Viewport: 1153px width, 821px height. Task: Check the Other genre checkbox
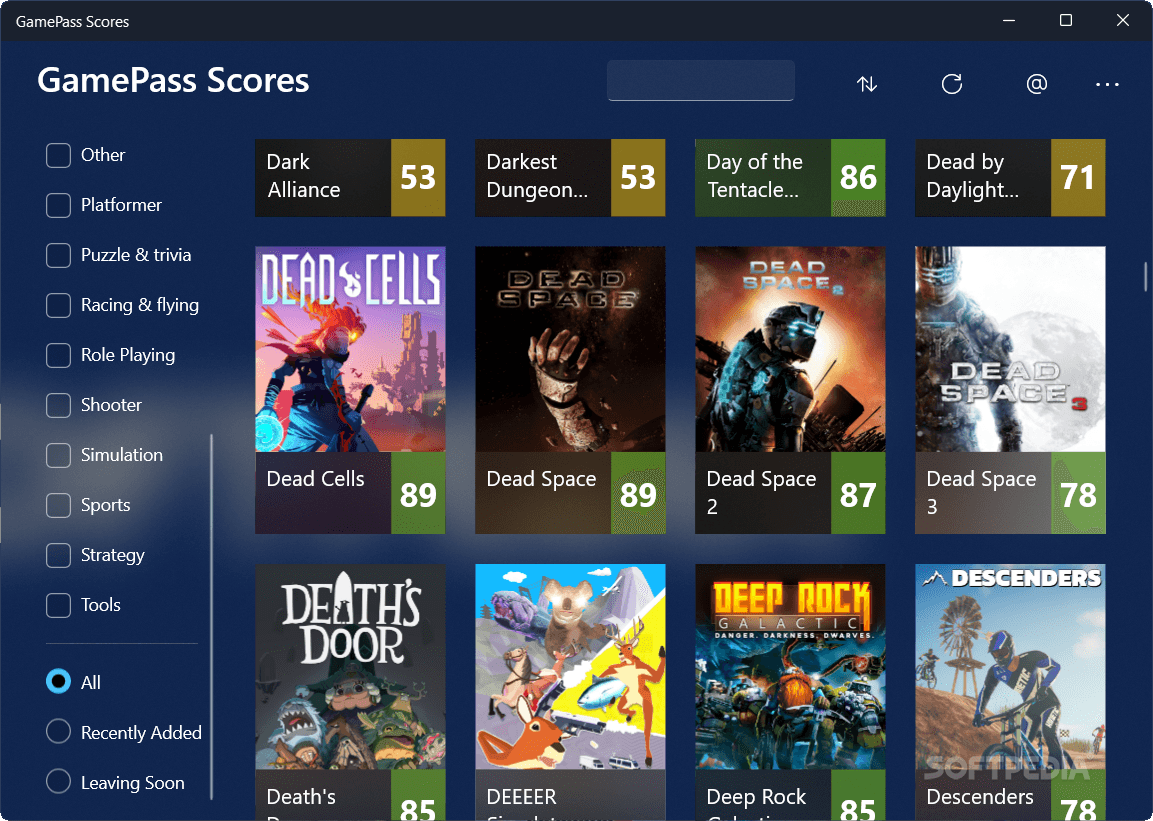[58, 155]
